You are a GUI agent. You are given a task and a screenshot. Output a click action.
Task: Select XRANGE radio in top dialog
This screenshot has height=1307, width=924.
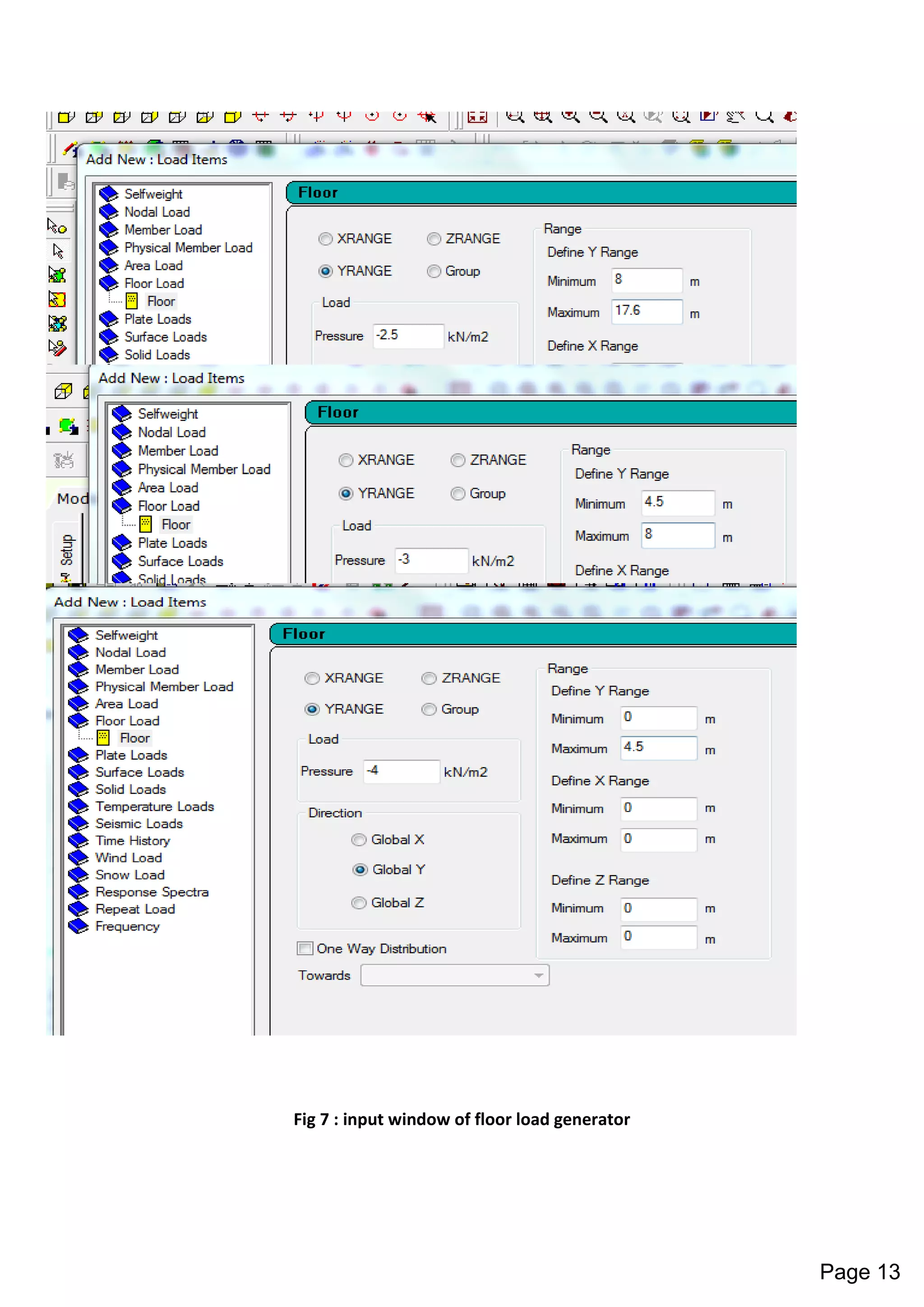(x=325, y=239)
